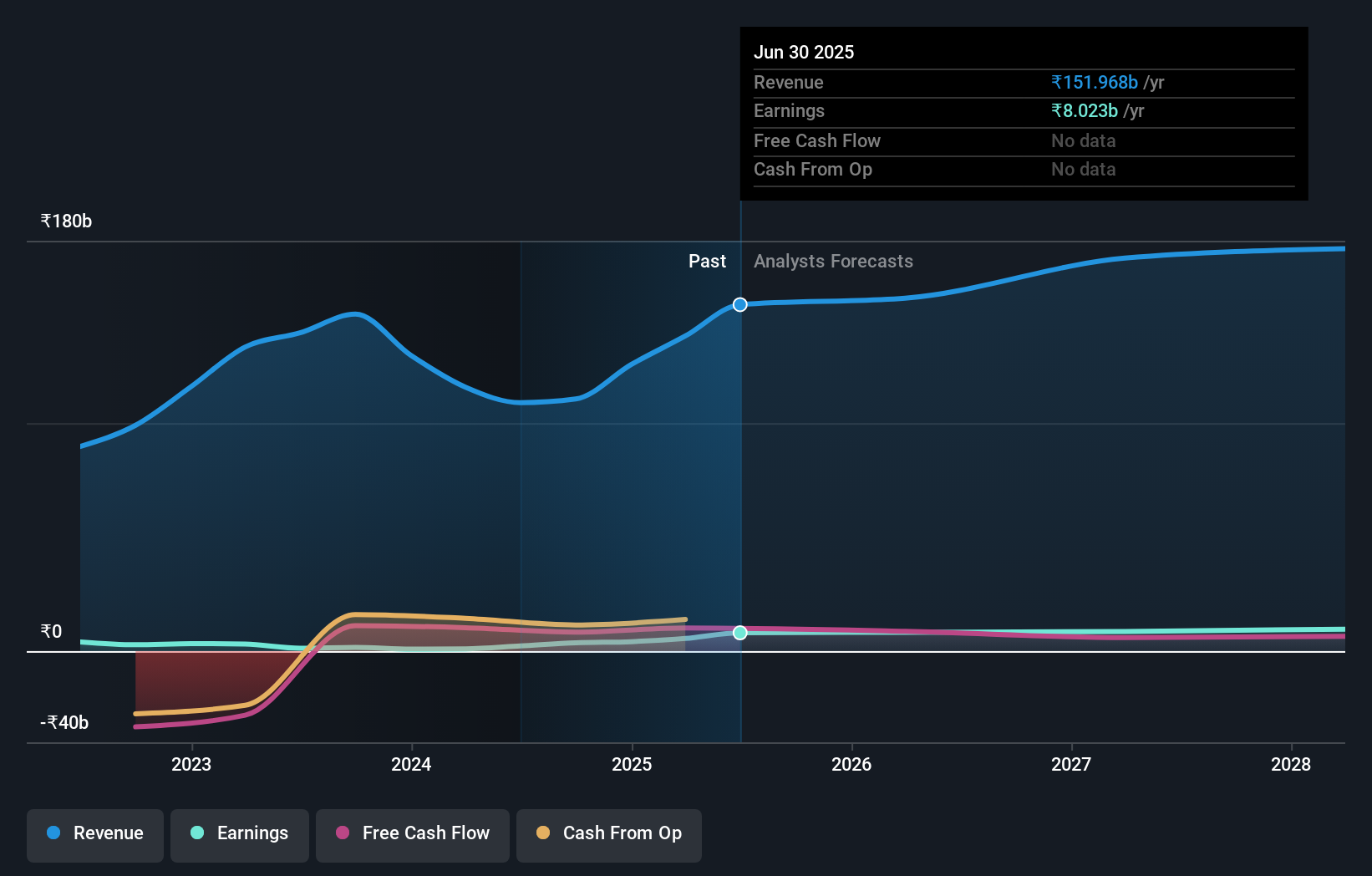Viewport: 1372px width, 876px height.
Task: Toggle the Revenue series visibility
Action: (94, 835)
